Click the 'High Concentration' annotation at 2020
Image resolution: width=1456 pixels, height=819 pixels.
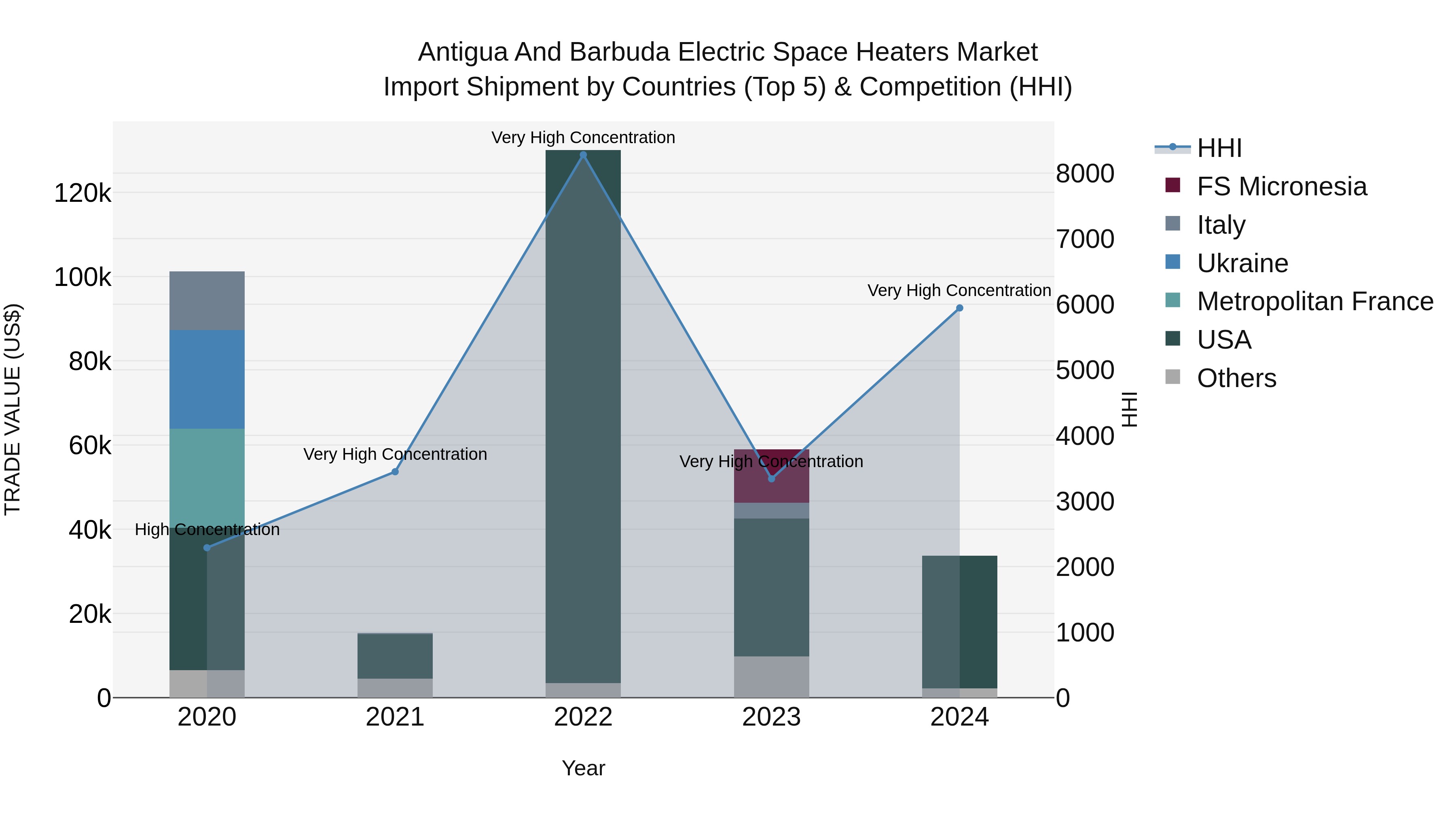207,529
